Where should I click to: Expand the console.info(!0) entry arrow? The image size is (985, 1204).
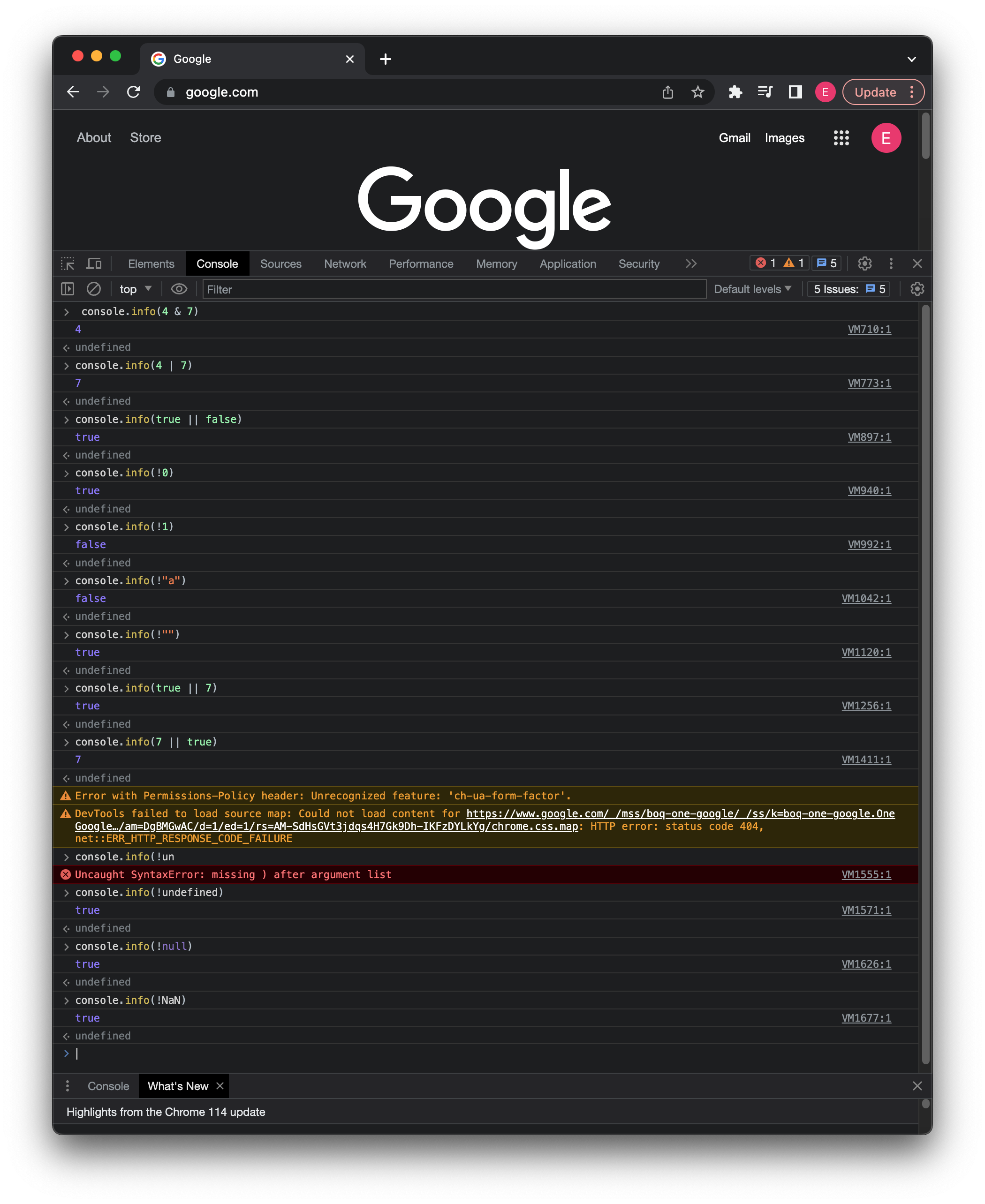click(x=67, y=473)
